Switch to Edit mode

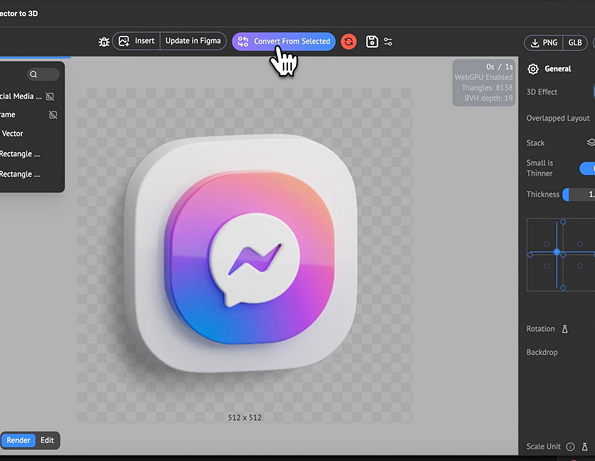pyautogui.click(x=47, y=440)
